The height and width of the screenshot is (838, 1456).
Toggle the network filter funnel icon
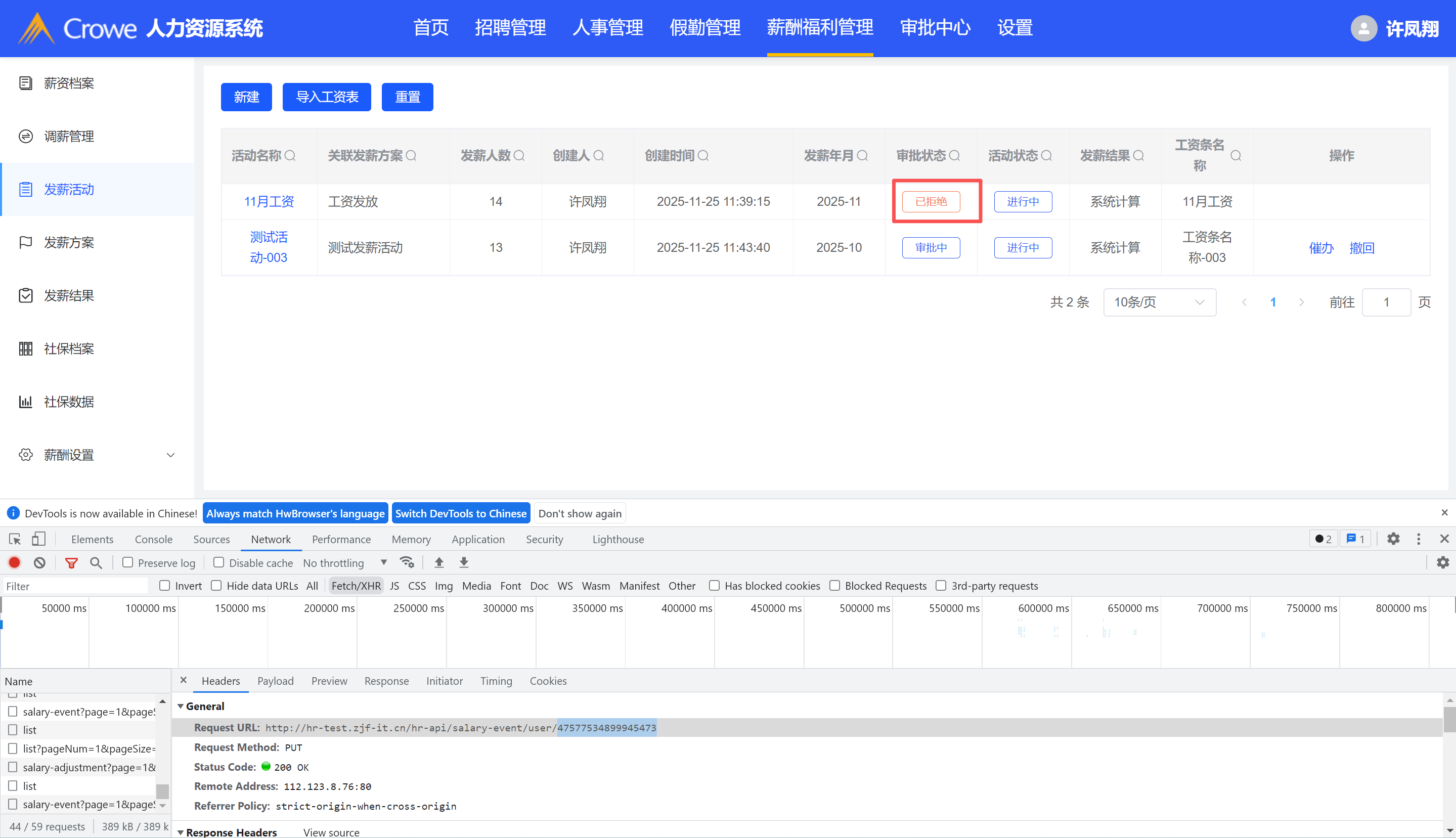[71, 562]
